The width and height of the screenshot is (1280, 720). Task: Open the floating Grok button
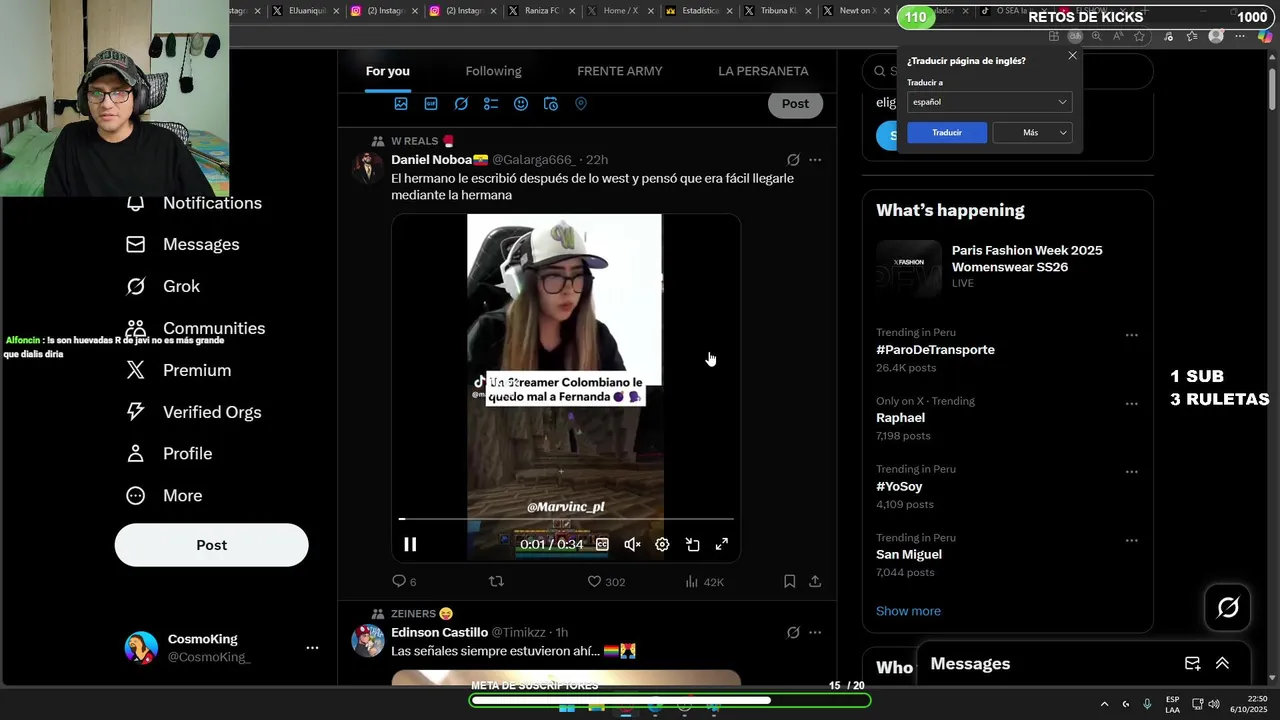pos(1228,607)
